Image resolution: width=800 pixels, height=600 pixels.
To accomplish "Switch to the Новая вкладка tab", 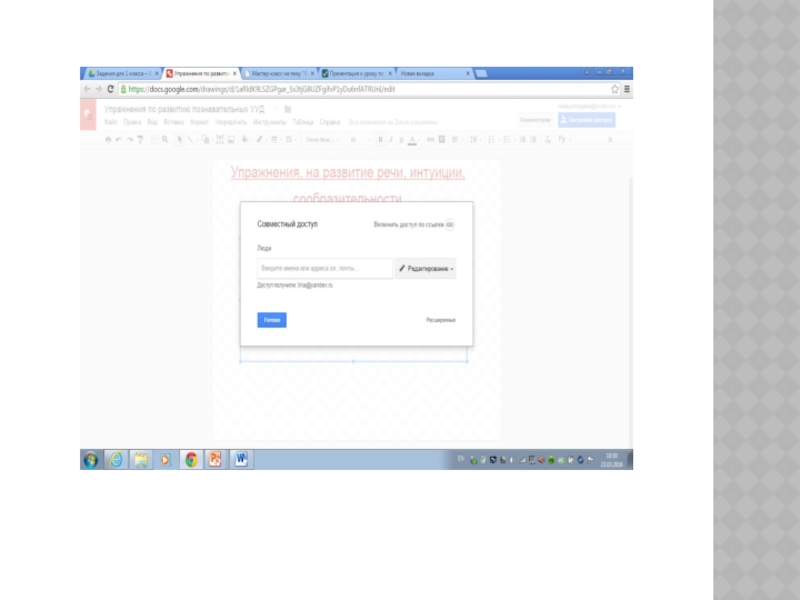I will point(430,74).
